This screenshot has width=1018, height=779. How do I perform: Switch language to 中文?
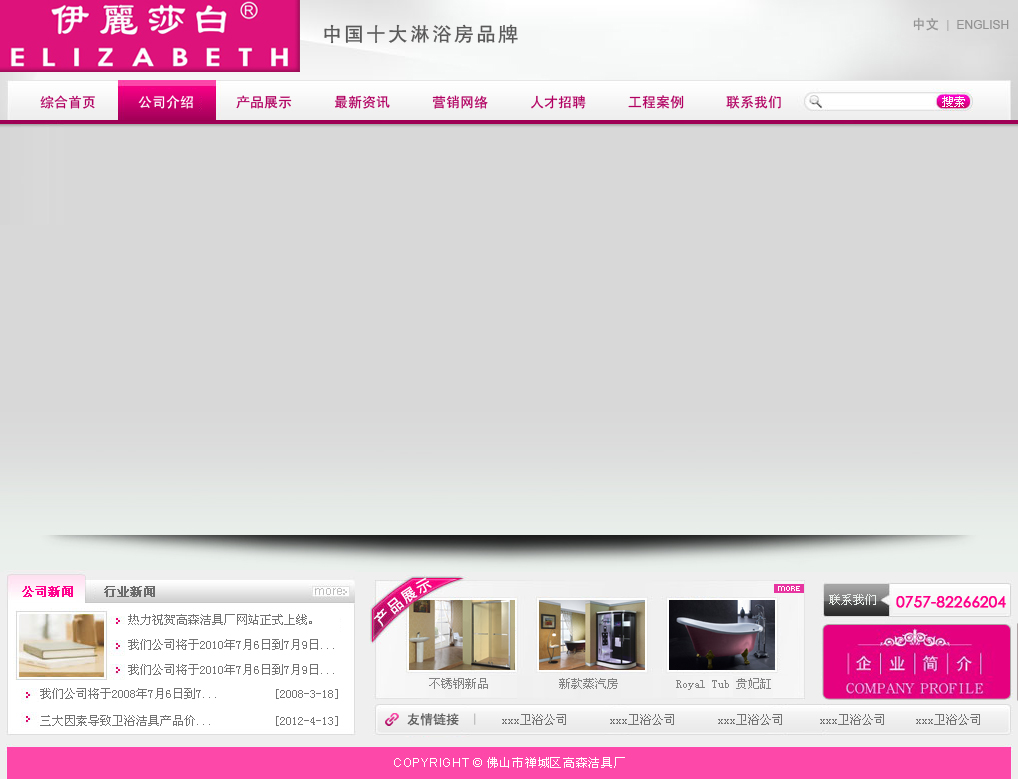925,25
